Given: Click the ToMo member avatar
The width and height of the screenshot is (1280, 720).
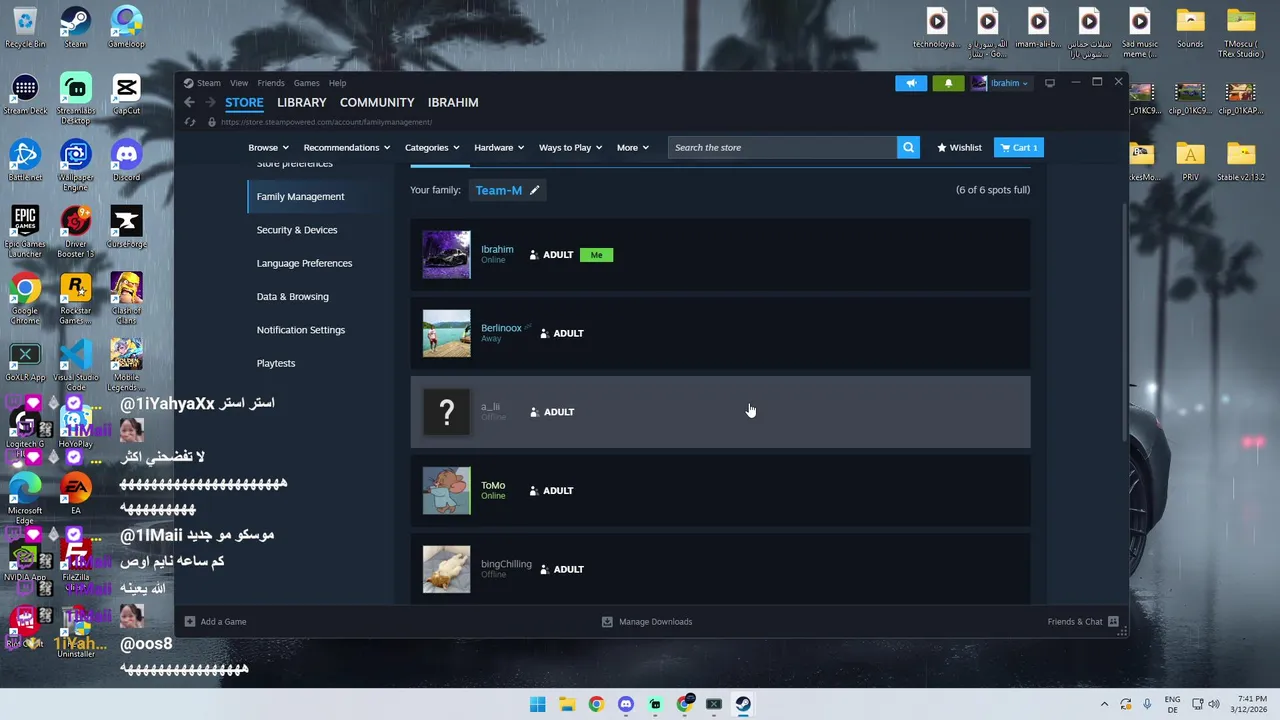Looking at the screenshot, I should click(446, 490).
